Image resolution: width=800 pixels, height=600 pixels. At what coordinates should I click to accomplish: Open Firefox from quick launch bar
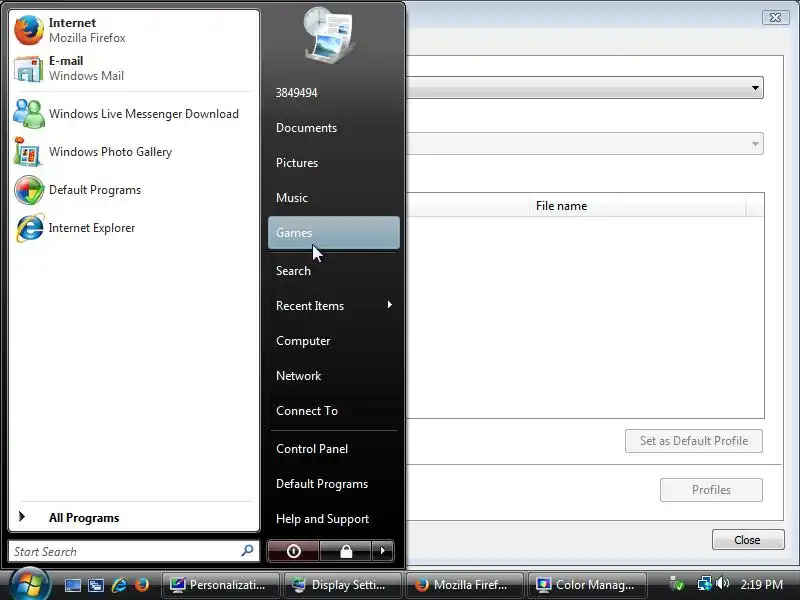(x=142, y=585)
